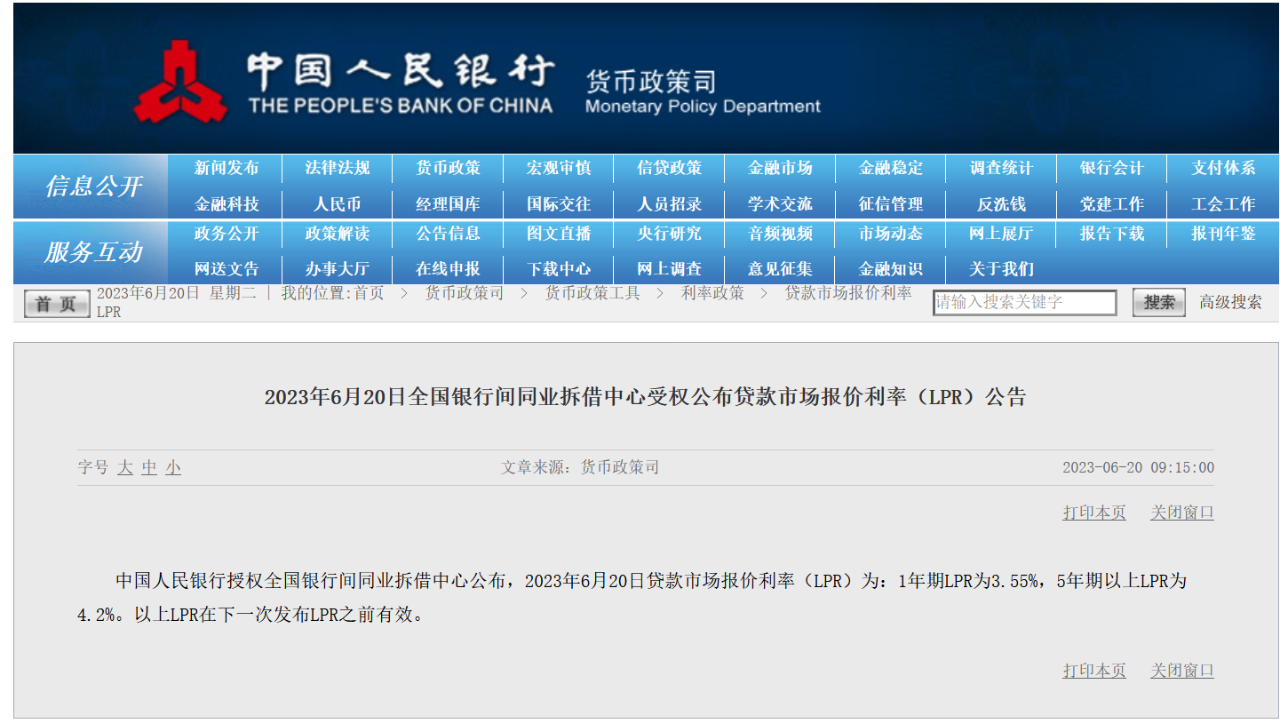Click the article source text 文章来源：货币政策司
Screen dimensions: 1280x721
coord(580,467)
